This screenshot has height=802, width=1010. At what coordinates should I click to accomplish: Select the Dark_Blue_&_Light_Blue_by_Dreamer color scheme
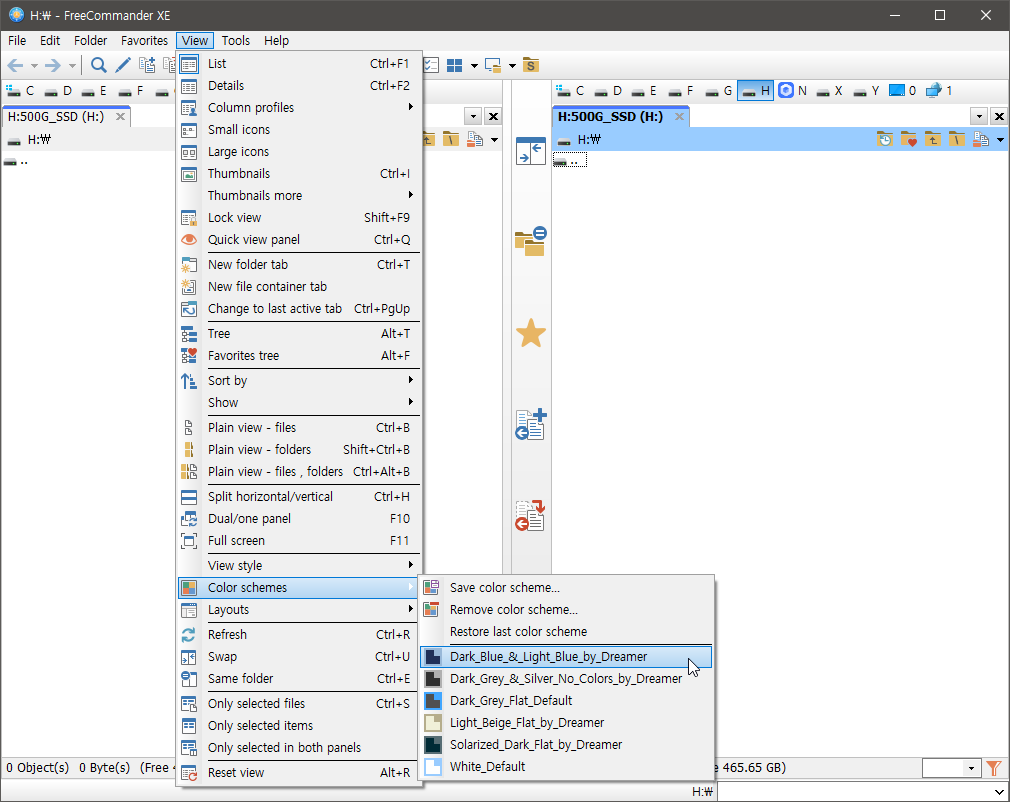tap(566, 656)
